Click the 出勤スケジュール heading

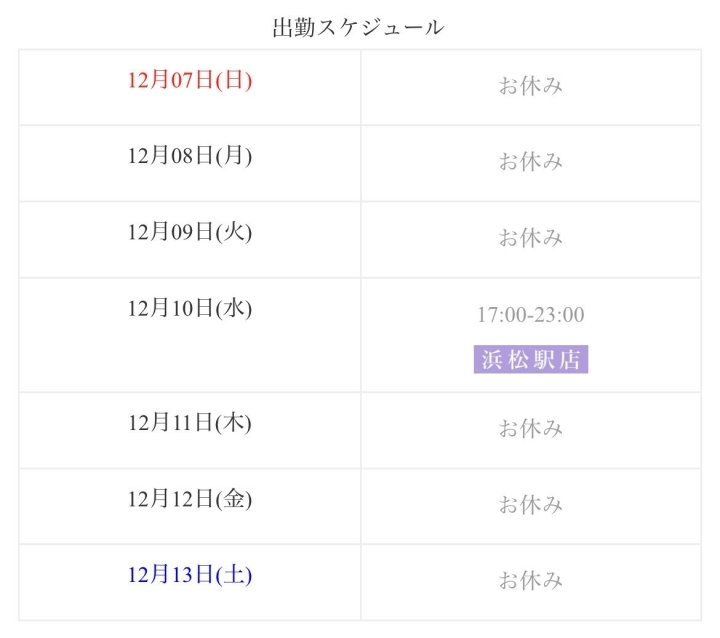point(358,28)
